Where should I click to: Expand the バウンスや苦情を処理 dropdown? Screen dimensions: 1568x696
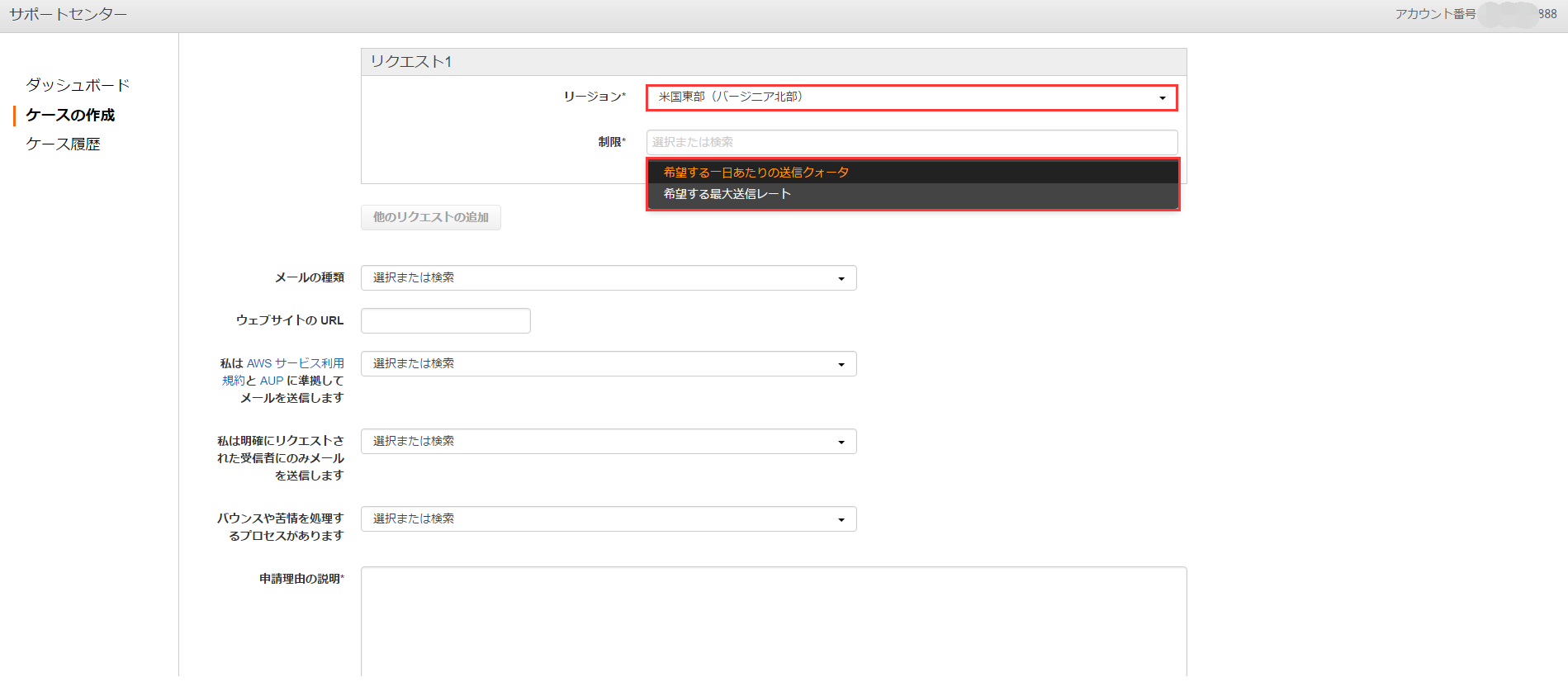pyautogui.click(x=608, y=519)
